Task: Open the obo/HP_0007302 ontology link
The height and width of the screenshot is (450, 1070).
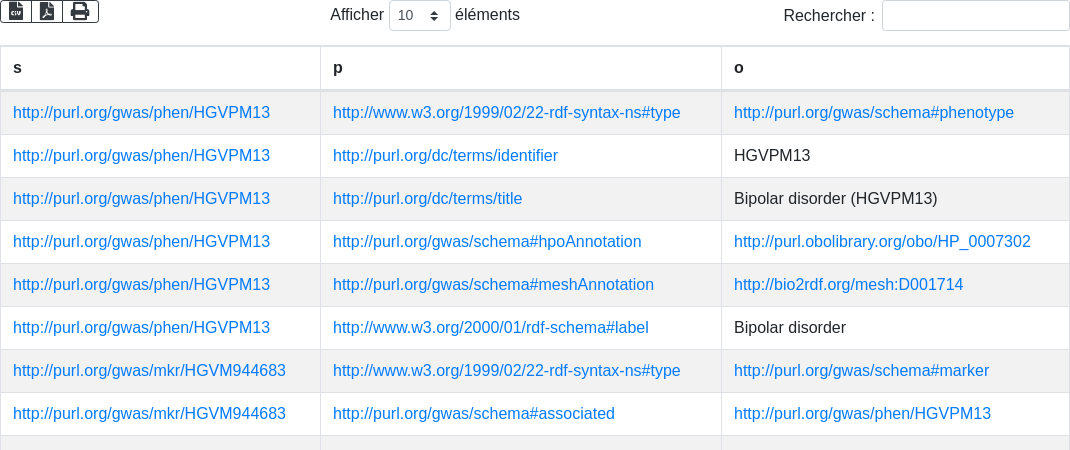Action: click(x=882, y=242)
